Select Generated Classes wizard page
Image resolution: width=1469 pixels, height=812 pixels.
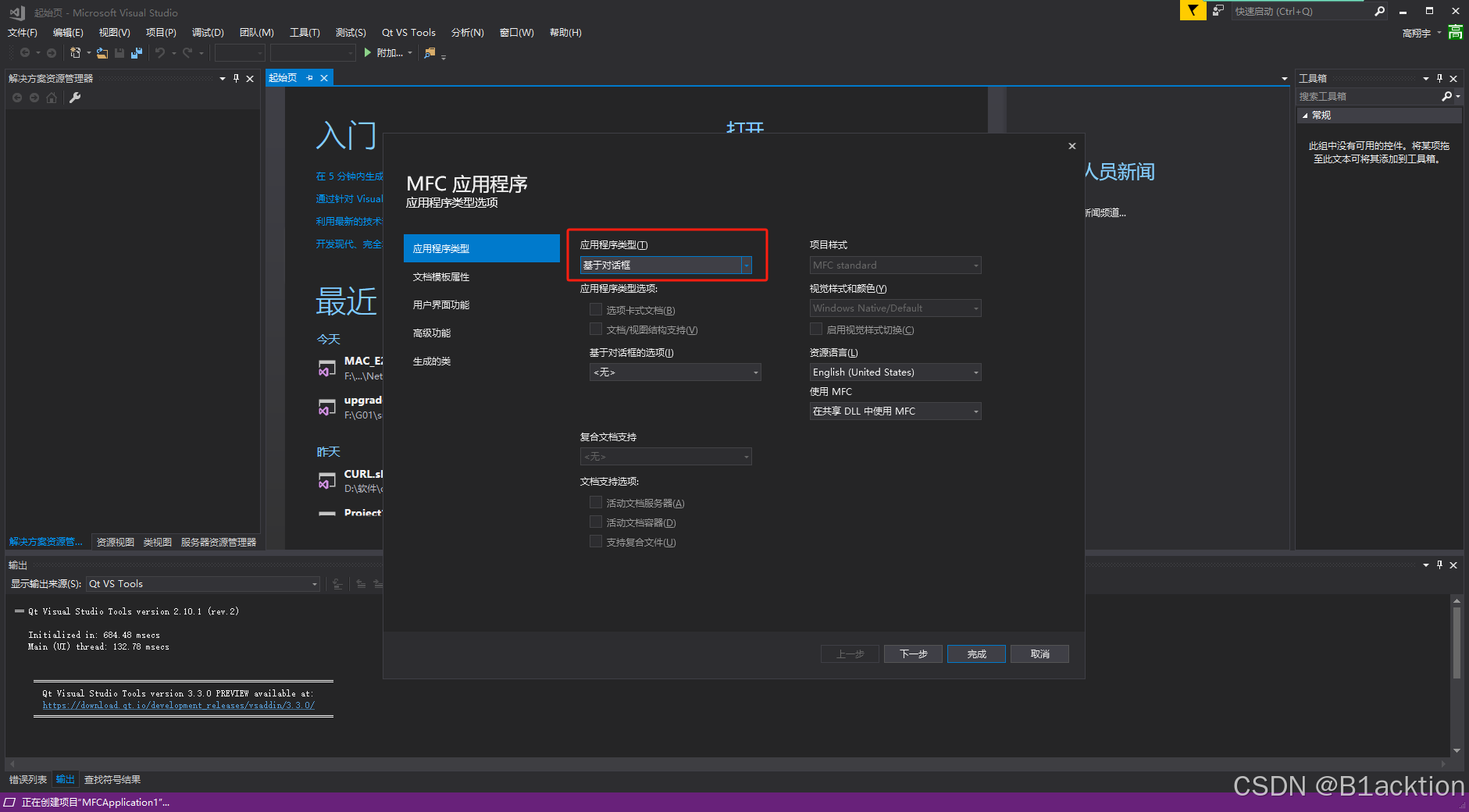click(482, 361)
